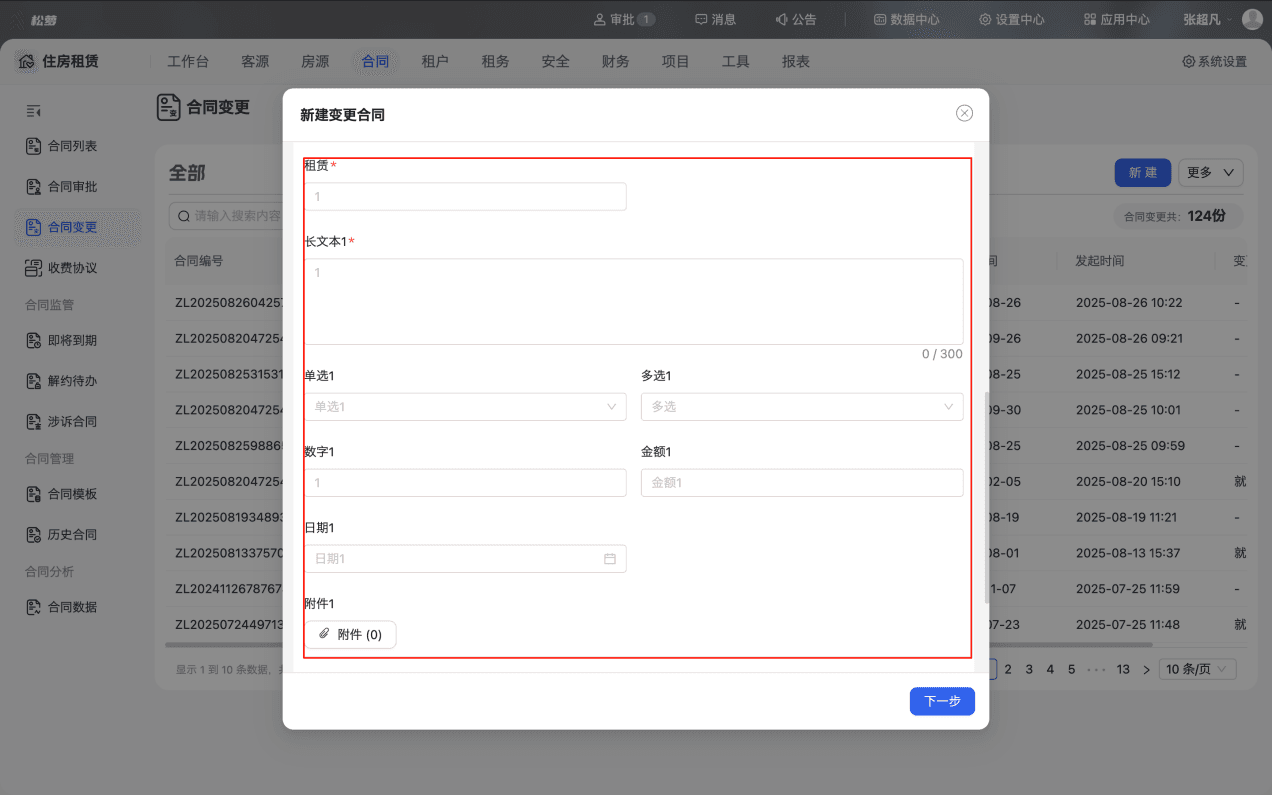Open 审批 in the top bar
This screenshot has width=1272, height=795.
click(625, 19)
